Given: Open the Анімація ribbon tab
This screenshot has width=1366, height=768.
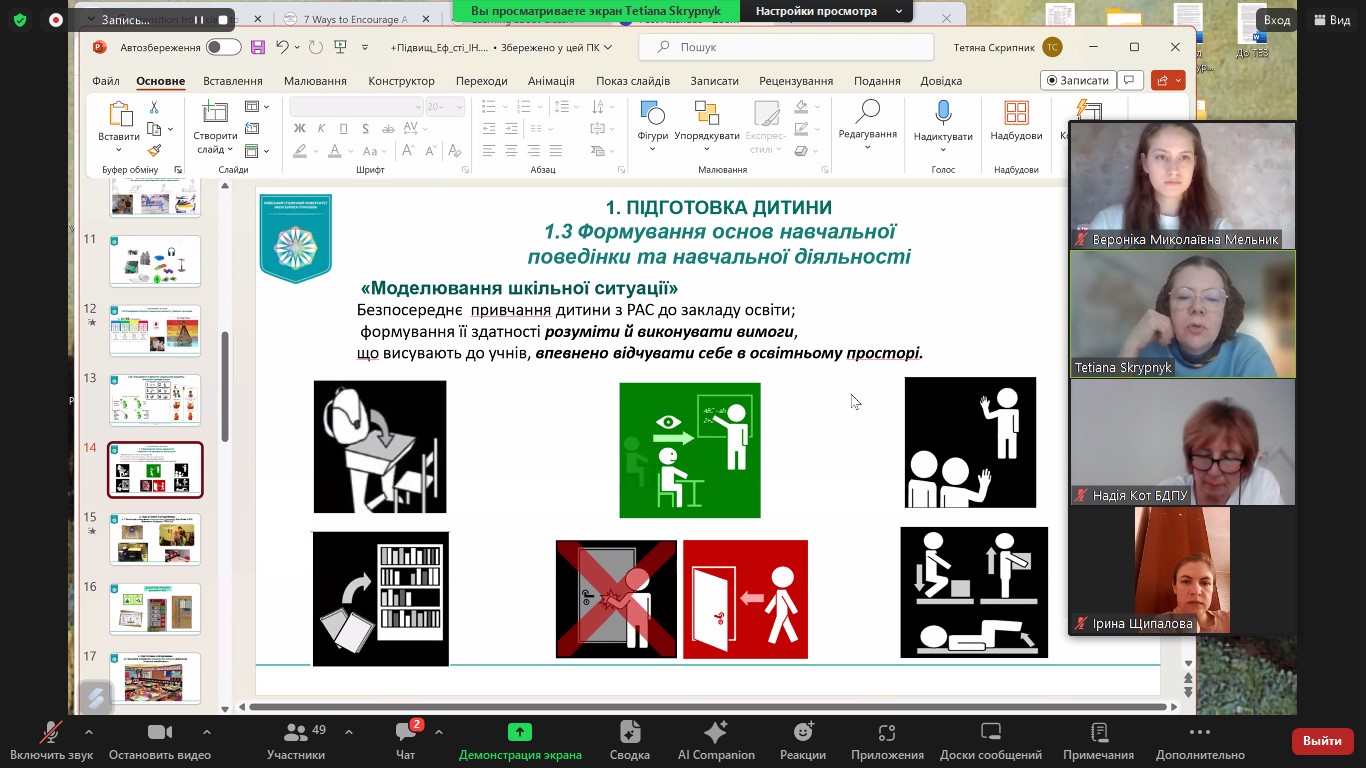Looking at the screenshot, I should tap(551, 81).
